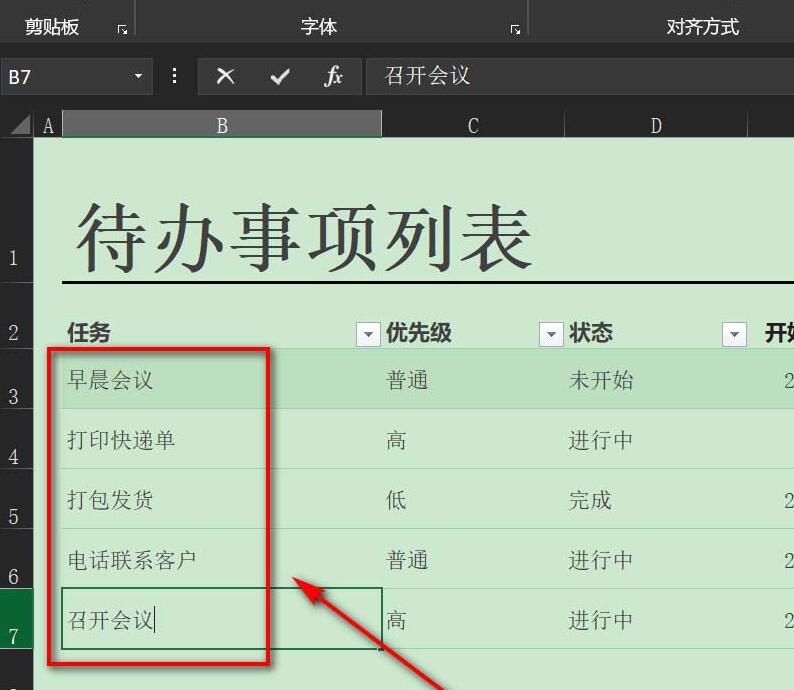The height and width of the screenshot is (690, 794).
Task: Click the 状态 header cell
Action: [x=656, y=333]
